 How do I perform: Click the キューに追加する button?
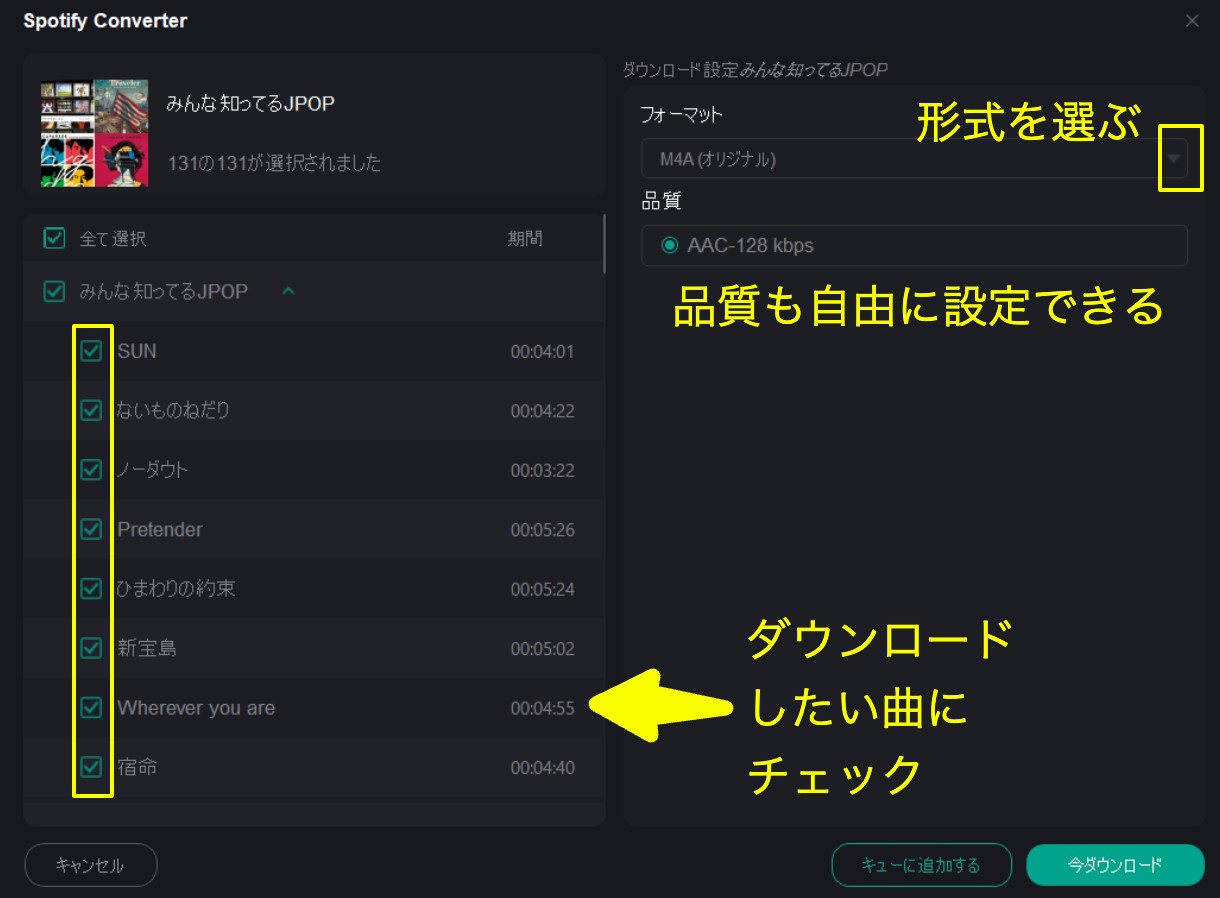[x=921, y=865]
